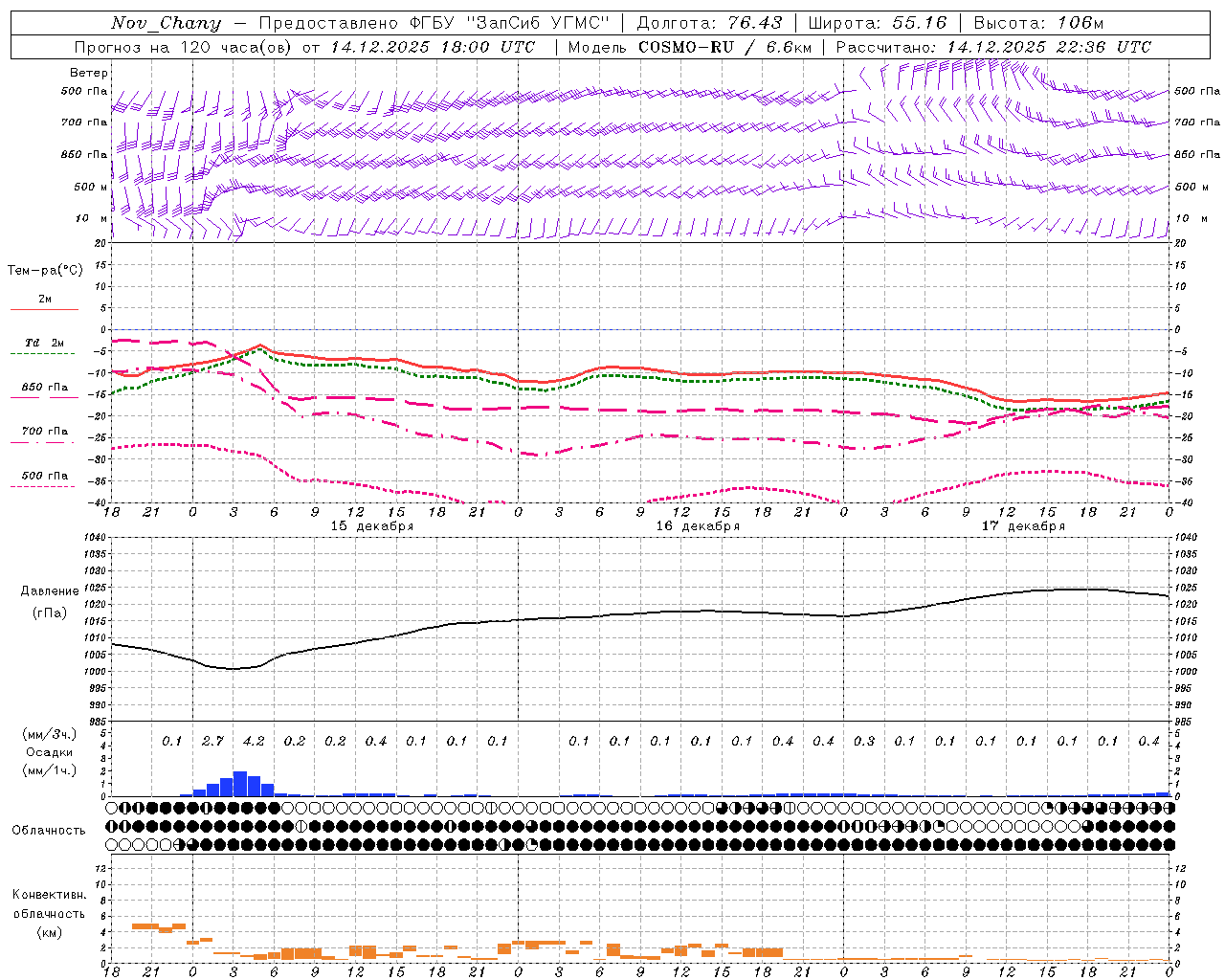Screen dimensions: 1225x980
Task: Select the elevation text Высота: 106м
Action: pyautogui.click(x=1038, y=23)
